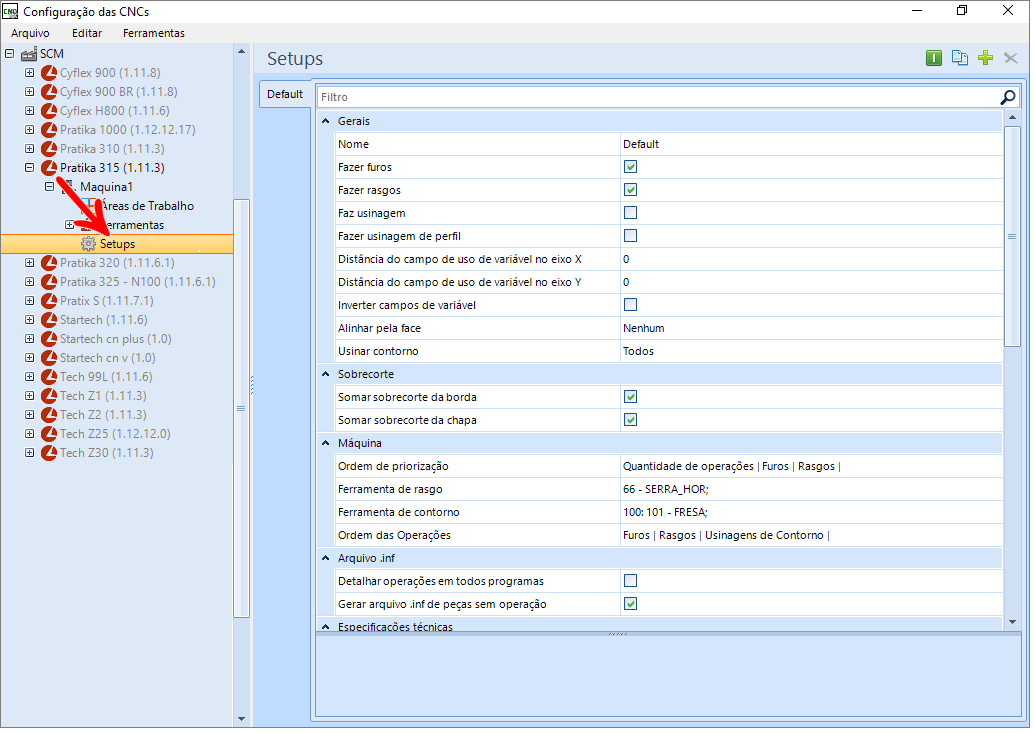Collapse the Sobrecorte section
This screenshot has width=1035, height=733.
pos(327,375)
